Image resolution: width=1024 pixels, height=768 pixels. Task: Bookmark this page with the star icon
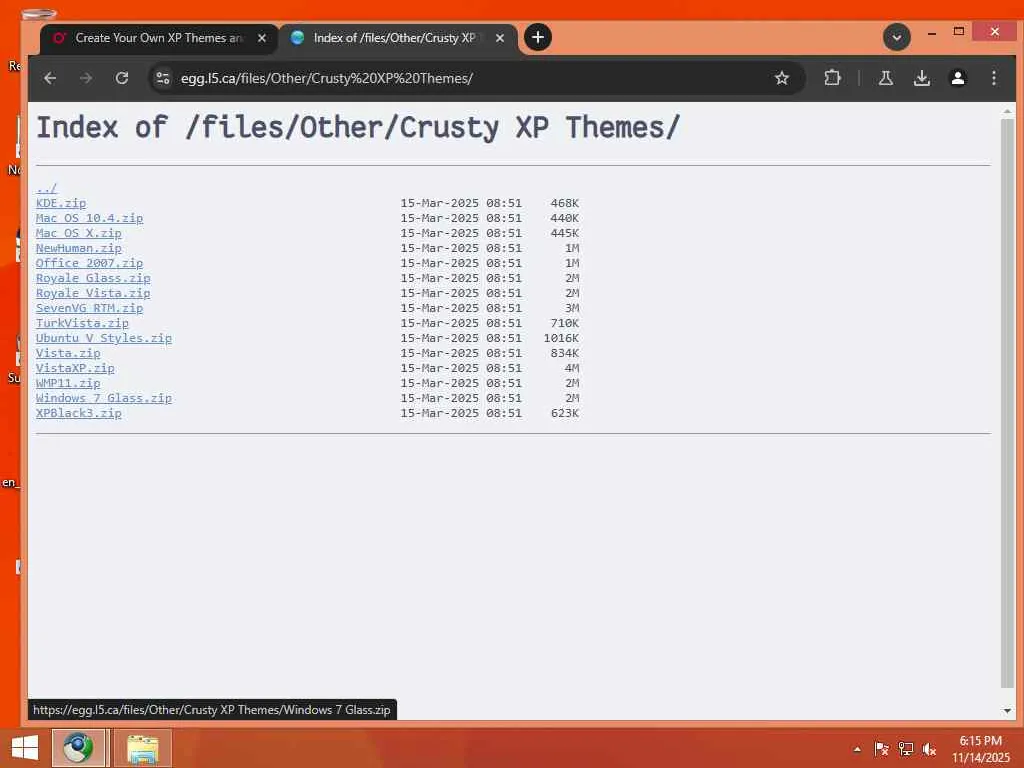[782, 78]
